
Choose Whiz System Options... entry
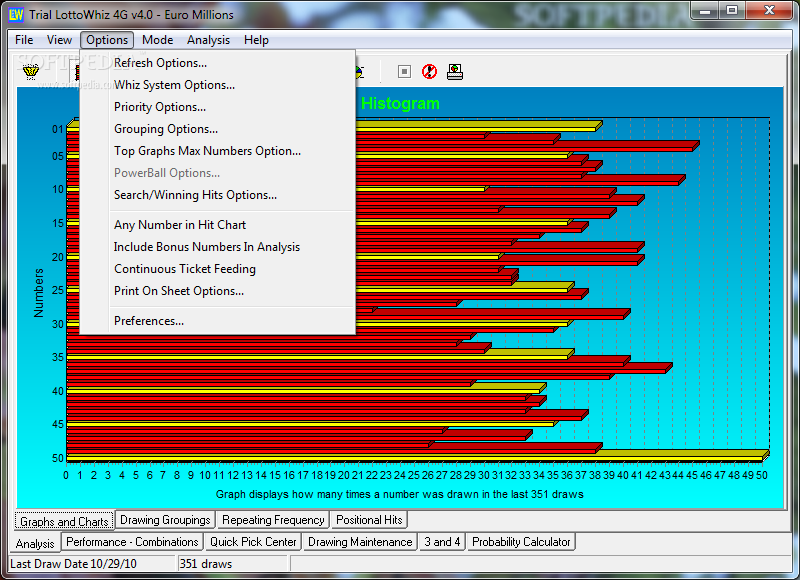pyautogui.click(x=218, y=85)
